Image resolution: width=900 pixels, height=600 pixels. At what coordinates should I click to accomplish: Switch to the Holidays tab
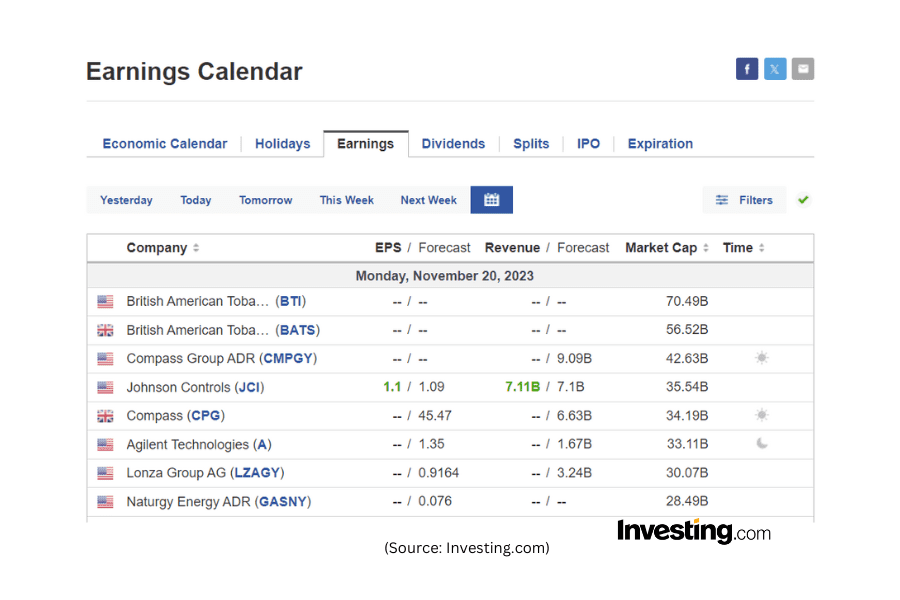[282, 144]
